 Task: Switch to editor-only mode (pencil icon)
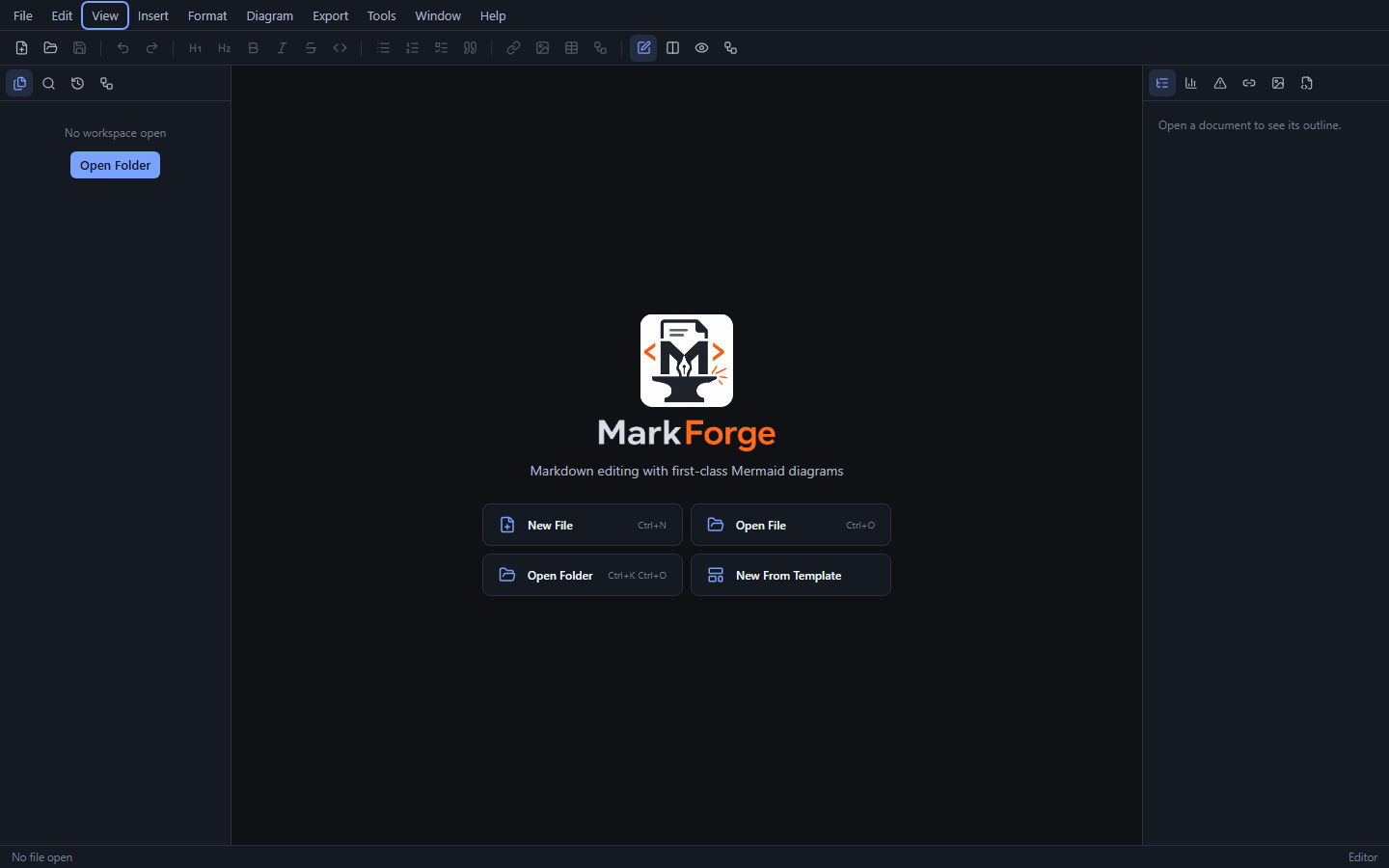click(x=643, y=48)
